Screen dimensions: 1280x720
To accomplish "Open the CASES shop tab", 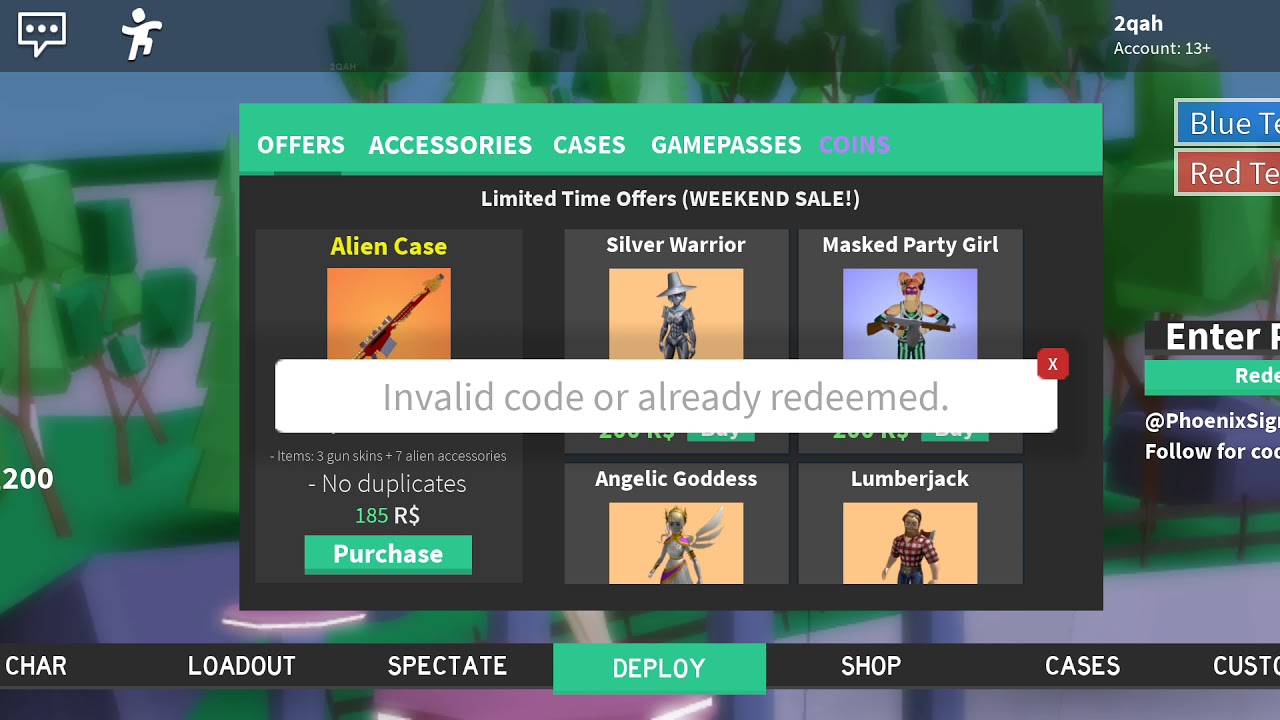I will click(x=589, y=145).
